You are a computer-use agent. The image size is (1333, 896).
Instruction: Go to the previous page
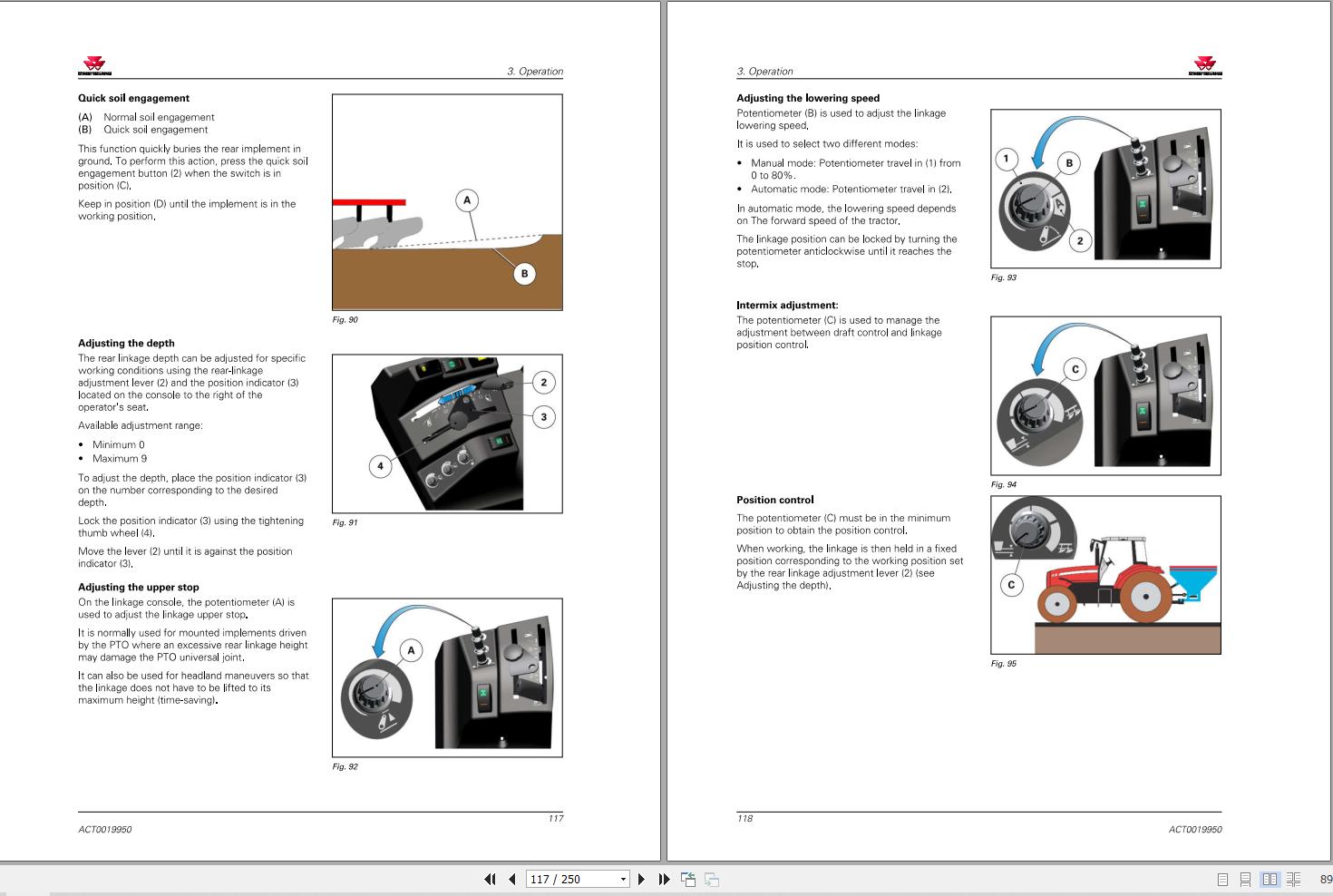coord(512,879)
